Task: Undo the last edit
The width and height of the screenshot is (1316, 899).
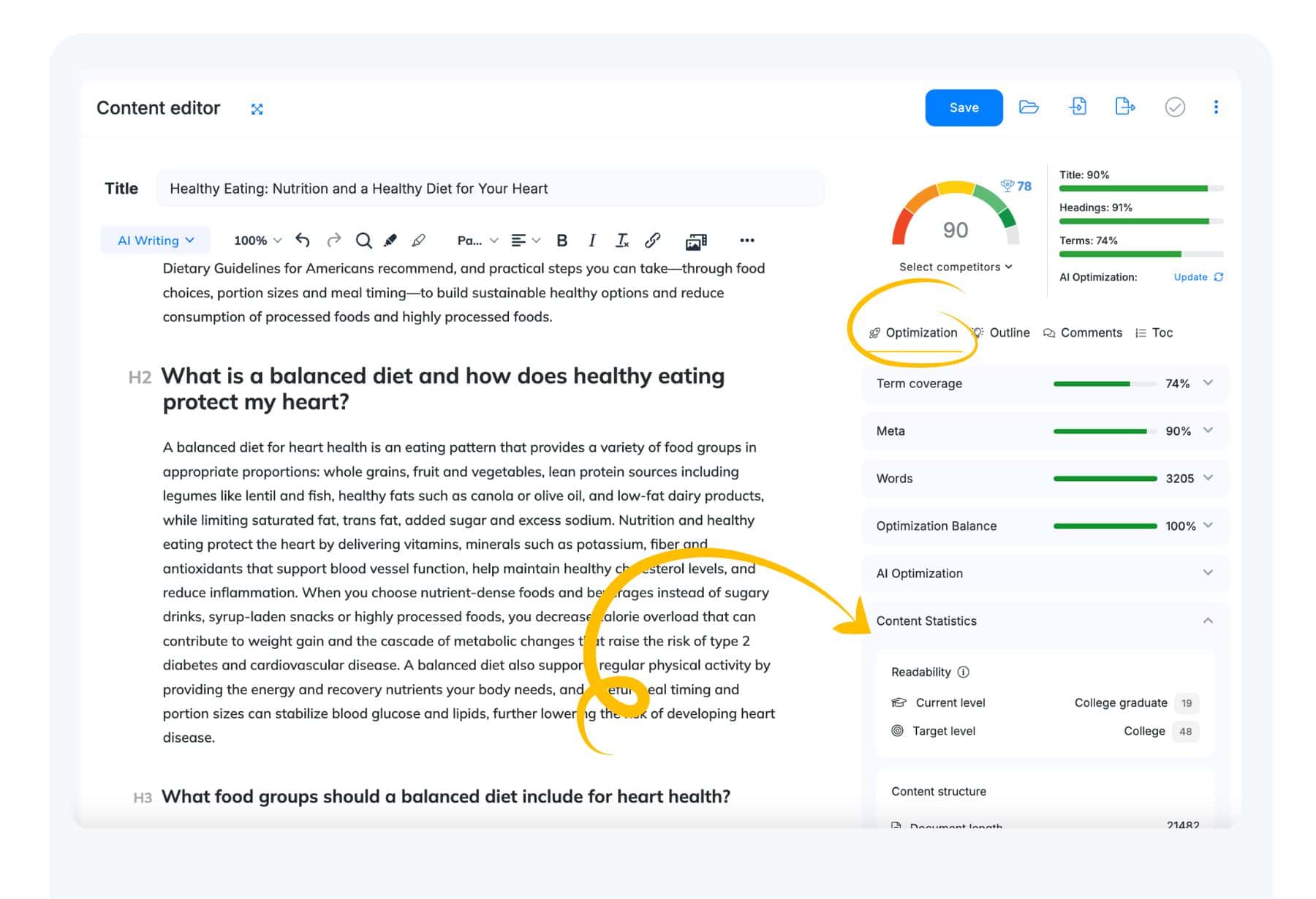Action: pyautogui.click(x=303, y=240)
